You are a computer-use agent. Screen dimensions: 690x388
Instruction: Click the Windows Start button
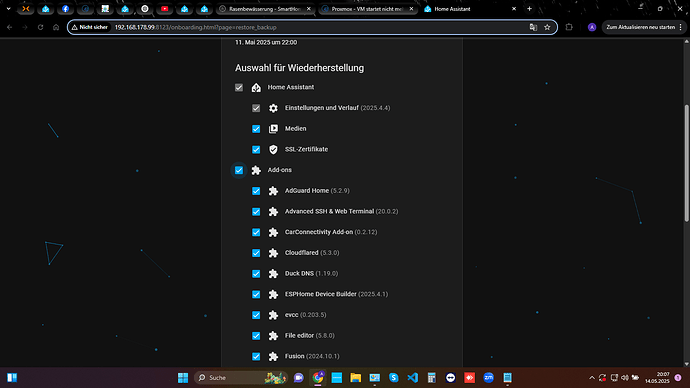tap(183, 377)
